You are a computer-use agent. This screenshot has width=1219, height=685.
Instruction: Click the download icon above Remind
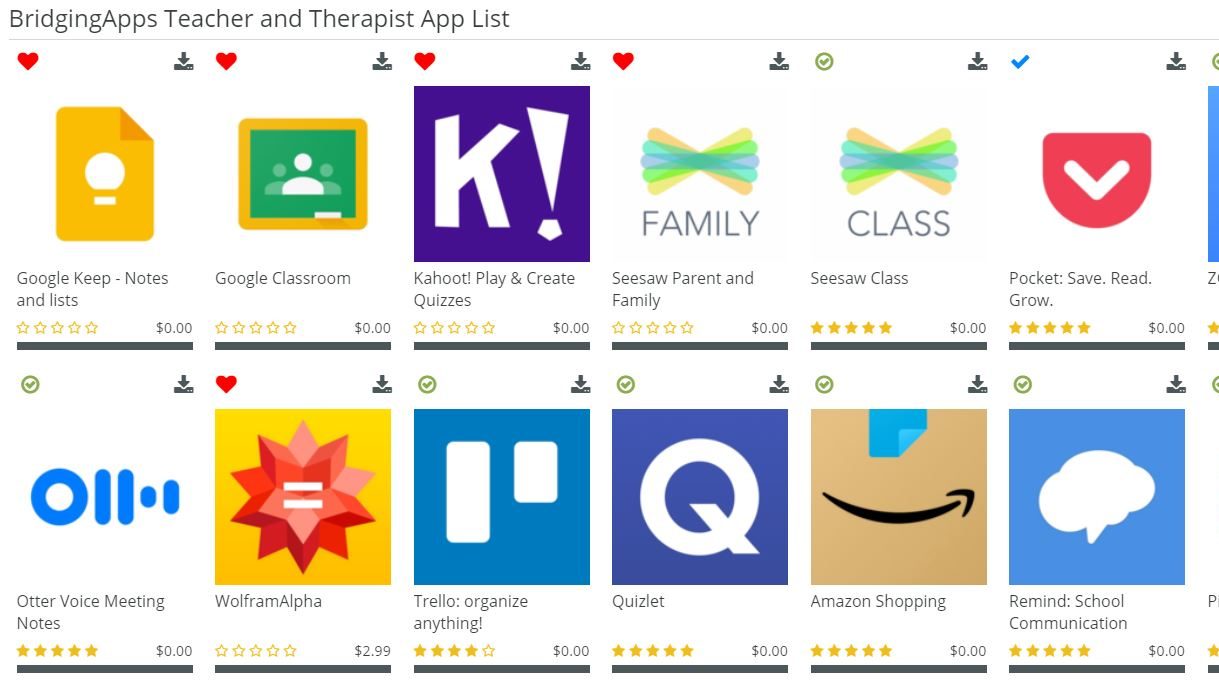[1176, 385]
